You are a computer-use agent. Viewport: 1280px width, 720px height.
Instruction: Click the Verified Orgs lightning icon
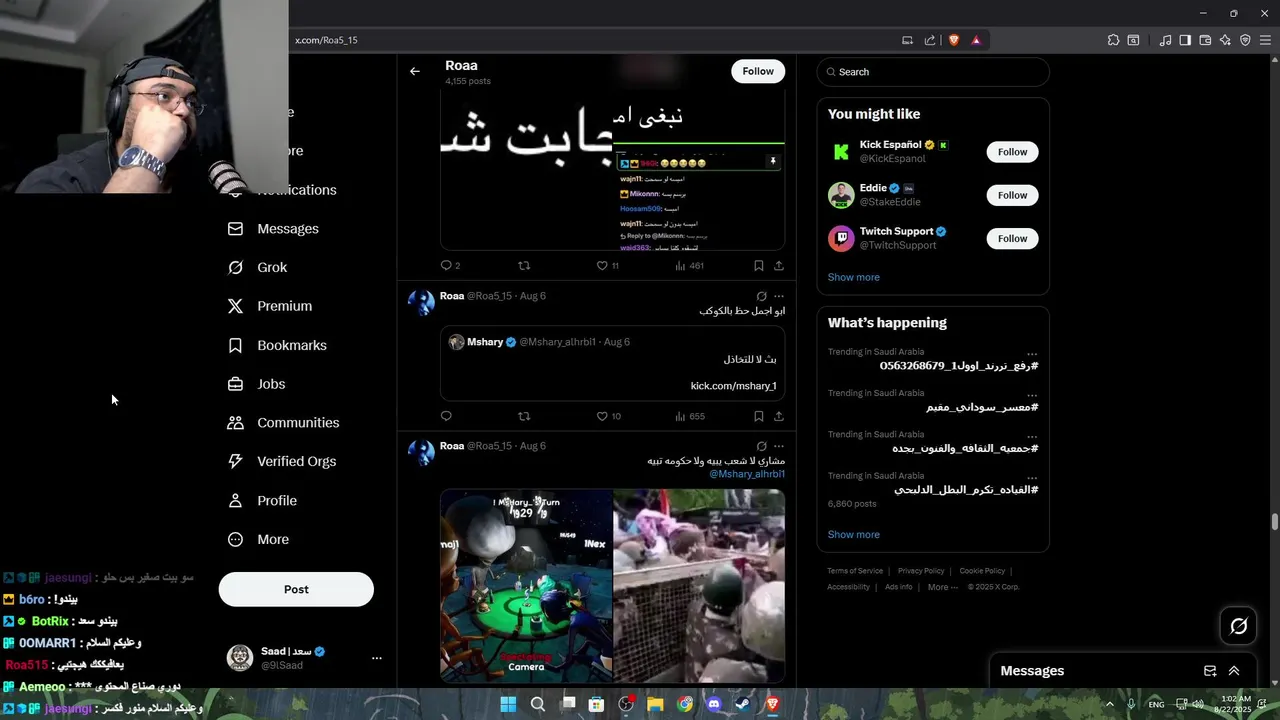pyautogui.click(x=235, y=461)
